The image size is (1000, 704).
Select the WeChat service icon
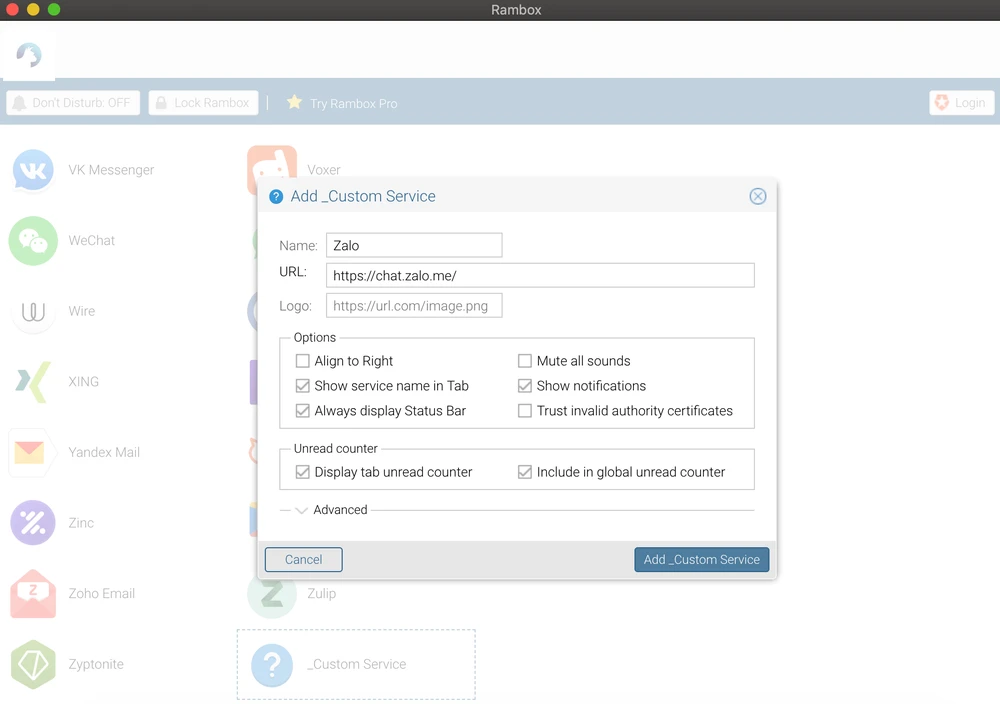coord(33,241)
